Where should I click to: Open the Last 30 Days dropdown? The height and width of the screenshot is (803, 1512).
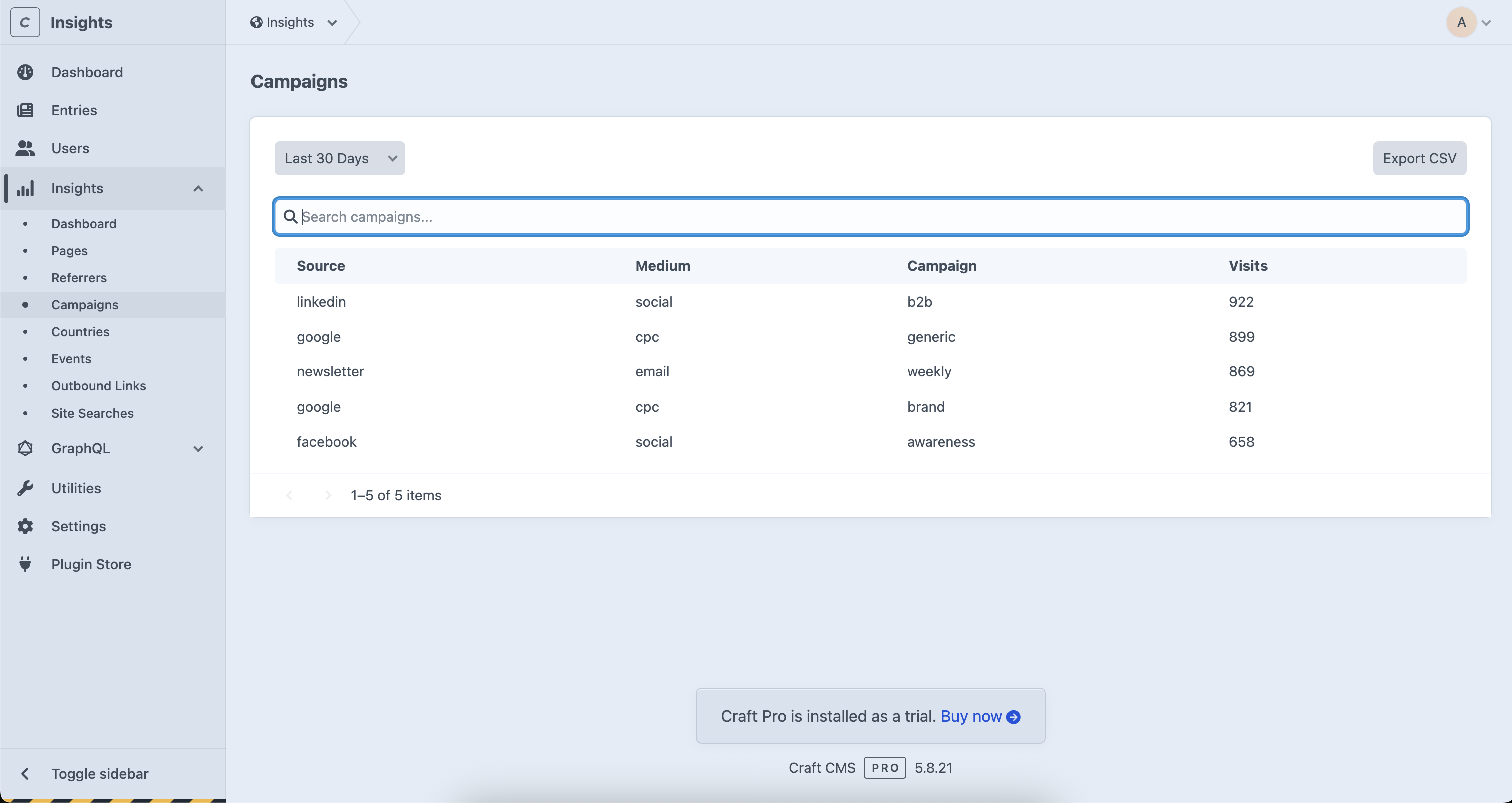(339, 158)
